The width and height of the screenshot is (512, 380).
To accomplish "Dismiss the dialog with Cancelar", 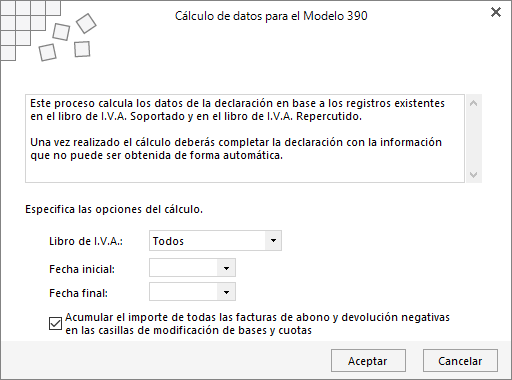I will [x=460, y=361].
